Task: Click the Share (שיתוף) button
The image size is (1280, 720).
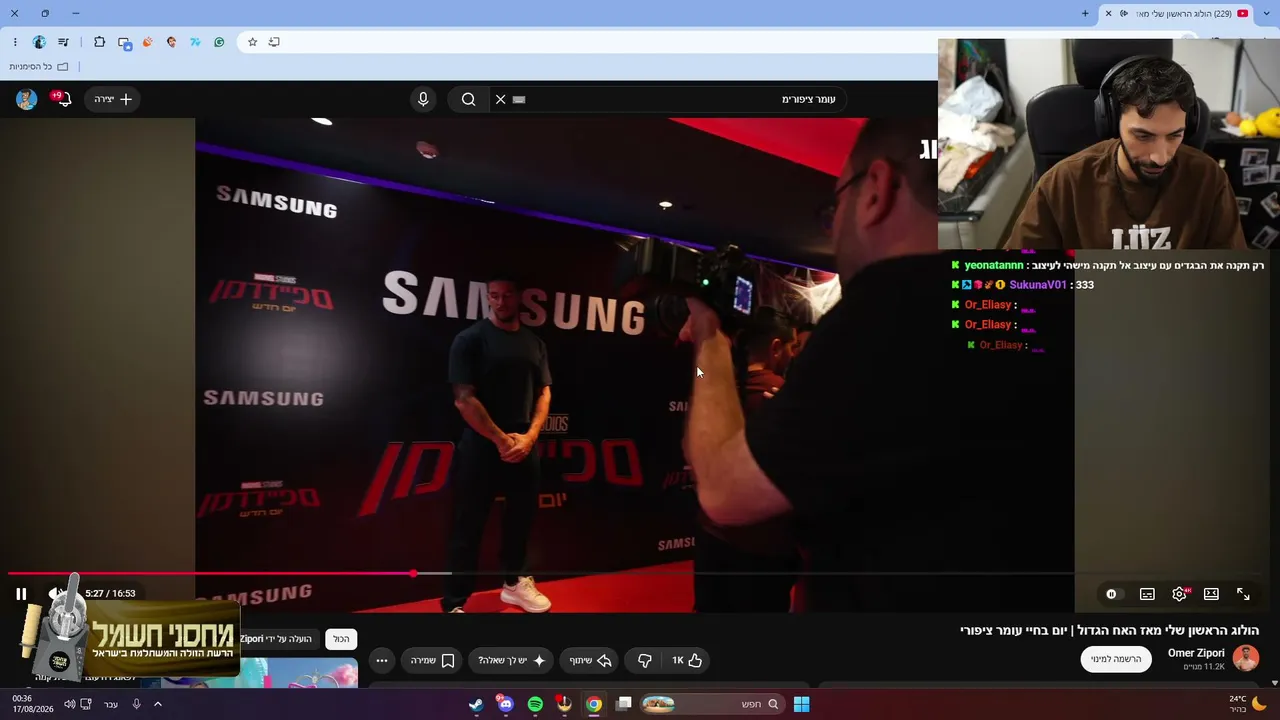Action: (x=590, y=660)
